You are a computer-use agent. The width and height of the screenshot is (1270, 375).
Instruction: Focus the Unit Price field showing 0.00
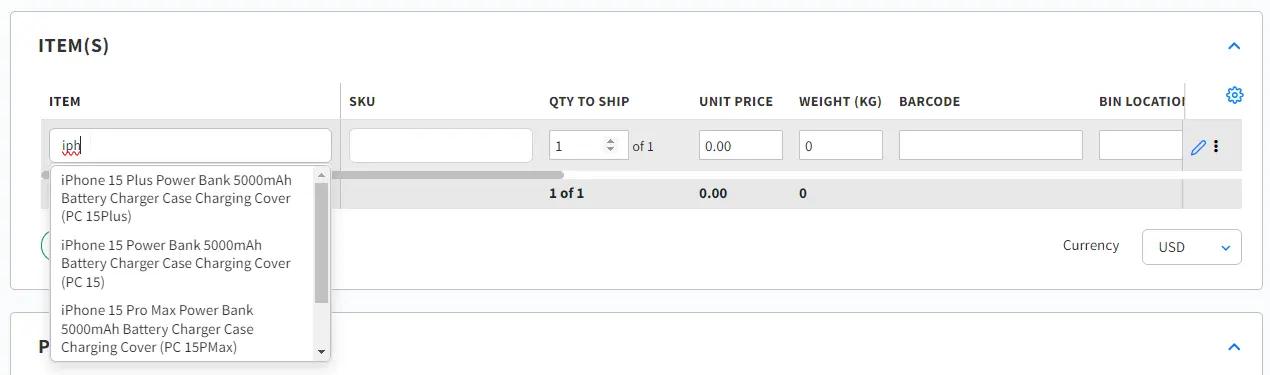740,145
